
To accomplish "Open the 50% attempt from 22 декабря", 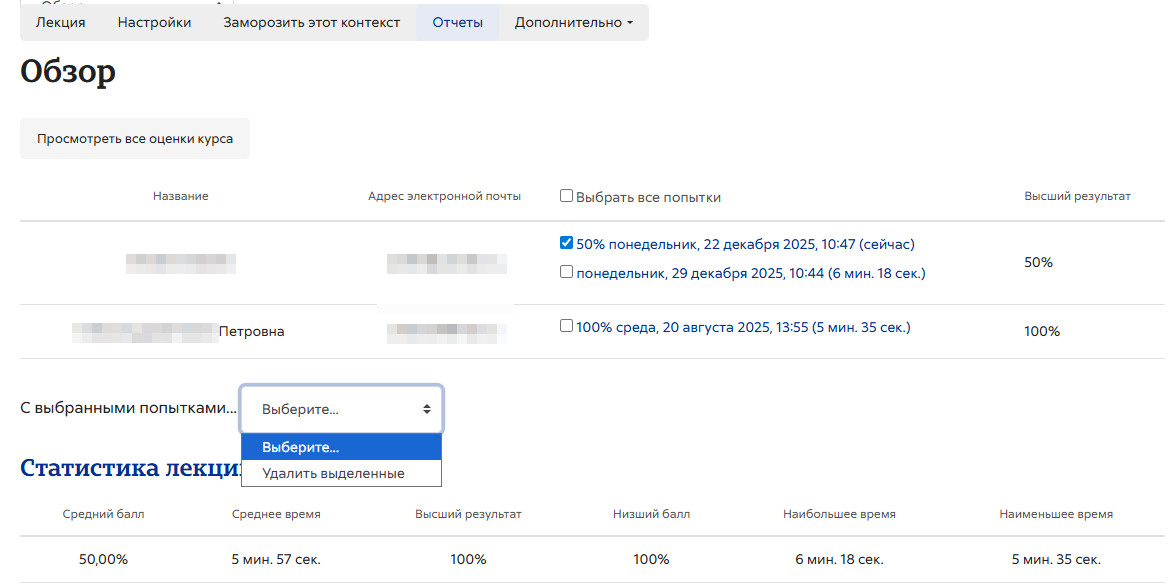I will tap(745, 244).
